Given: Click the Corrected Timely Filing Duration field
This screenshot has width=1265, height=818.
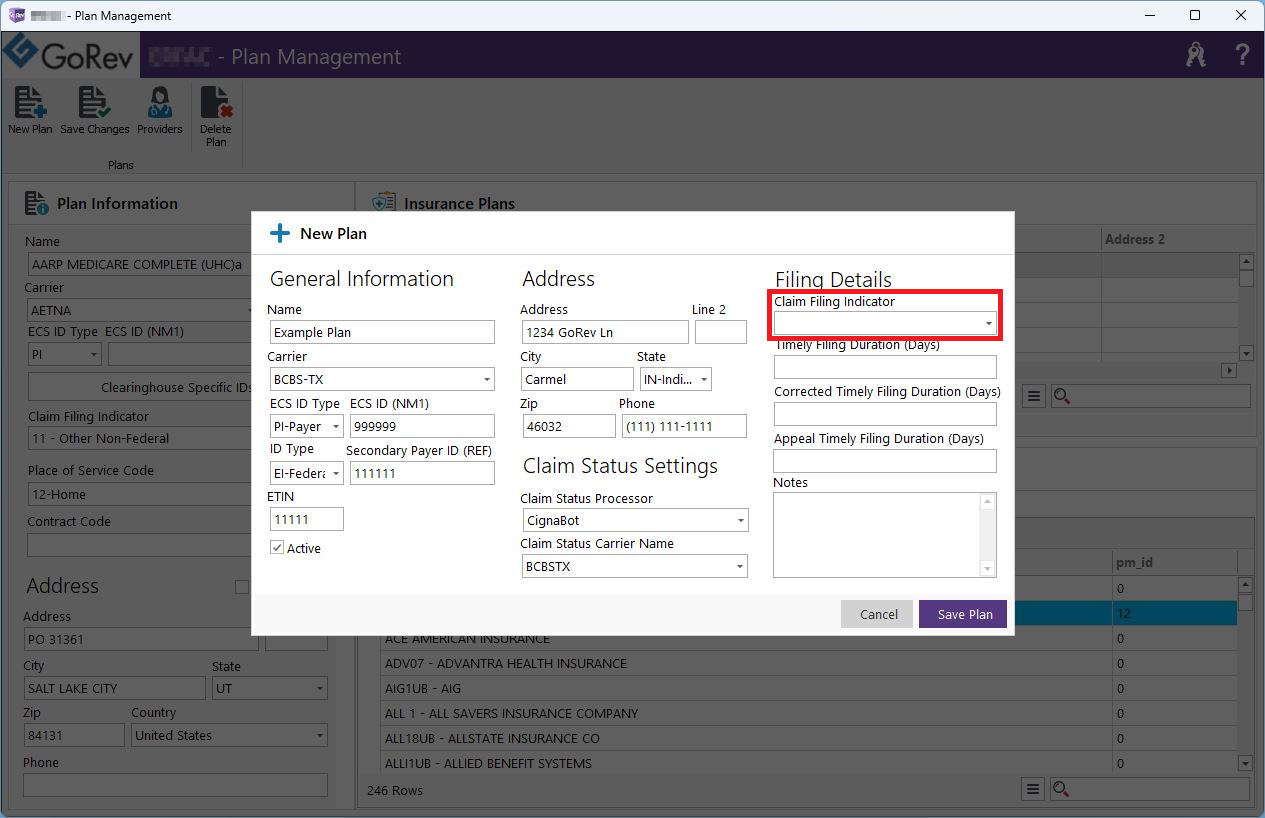Looking at the screenshot, I should tap(885, 414).
